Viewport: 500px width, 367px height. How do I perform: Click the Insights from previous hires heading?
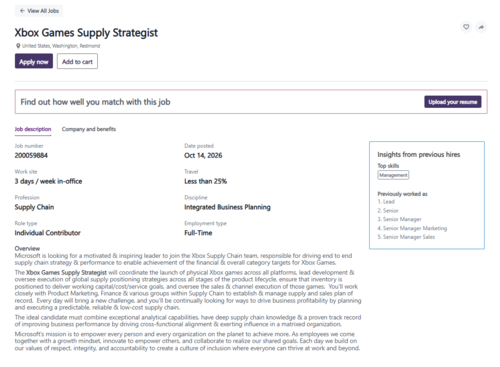419,154
